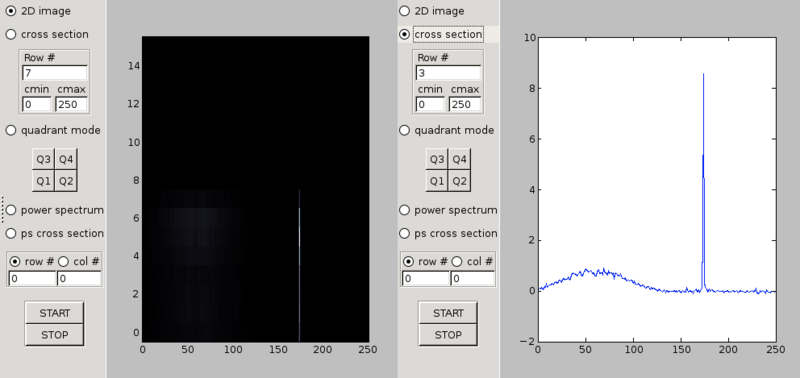This screenshot has width=800, height=378.
Task: Select power spectrum radio in right panel
Action: pos(404,210)
